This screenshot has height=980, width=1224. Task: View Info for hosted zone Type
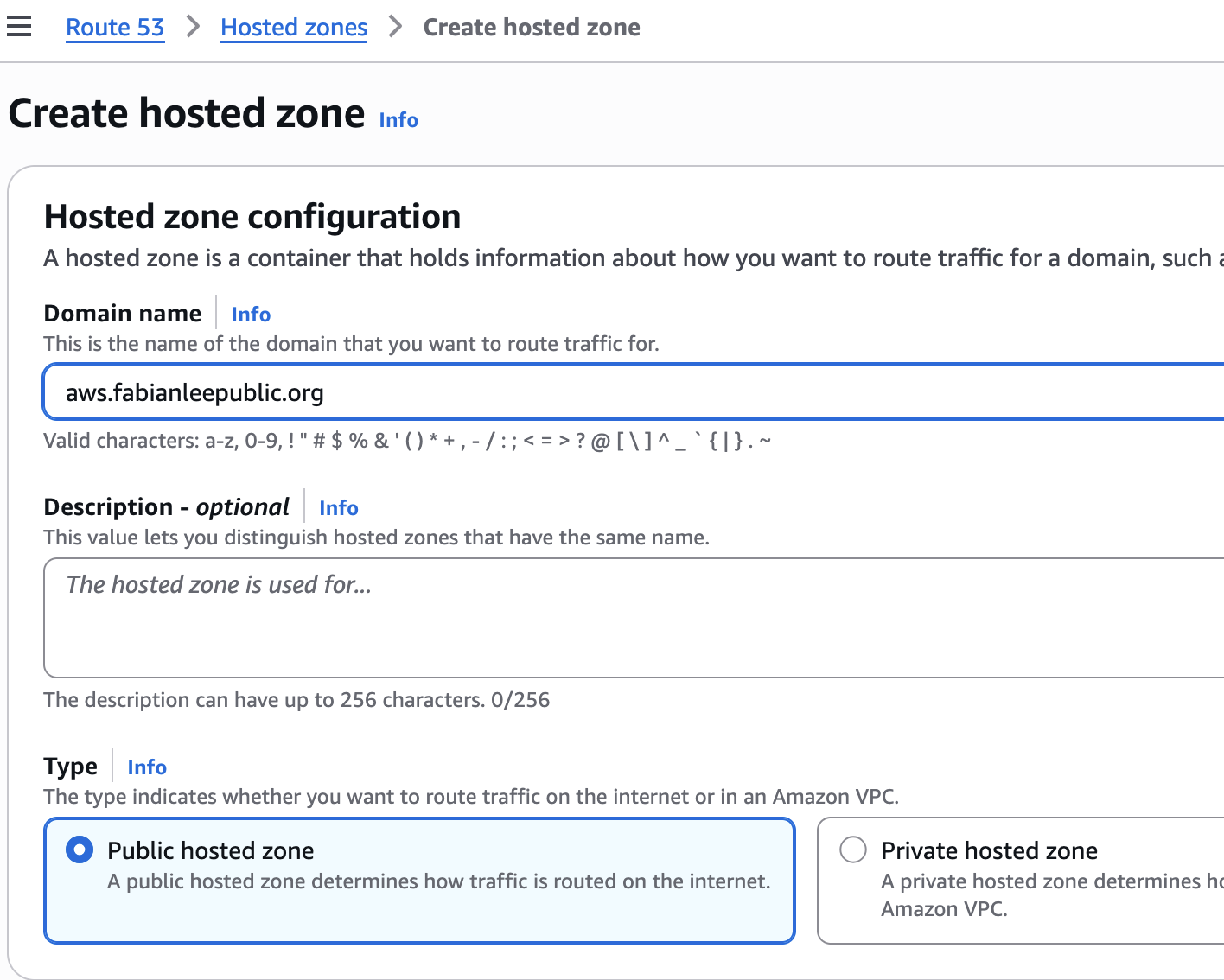pyautogui.click(x=147, y=767)
